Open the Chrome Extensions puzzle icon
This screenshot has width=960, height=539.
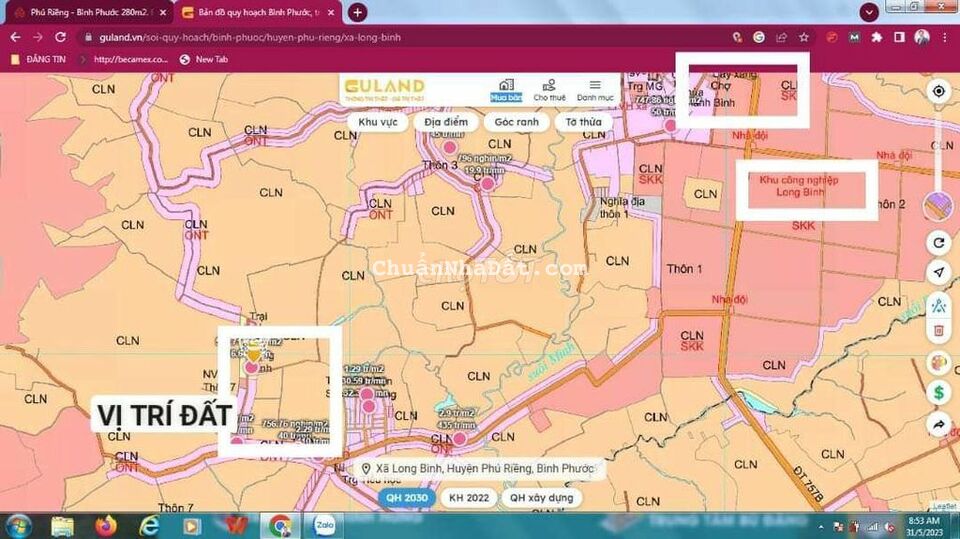click(877, 37)
